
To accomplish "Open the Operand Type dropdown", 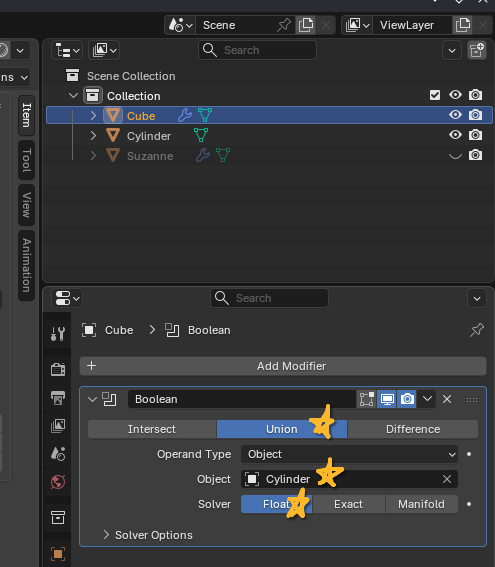I will coord(349,454).
